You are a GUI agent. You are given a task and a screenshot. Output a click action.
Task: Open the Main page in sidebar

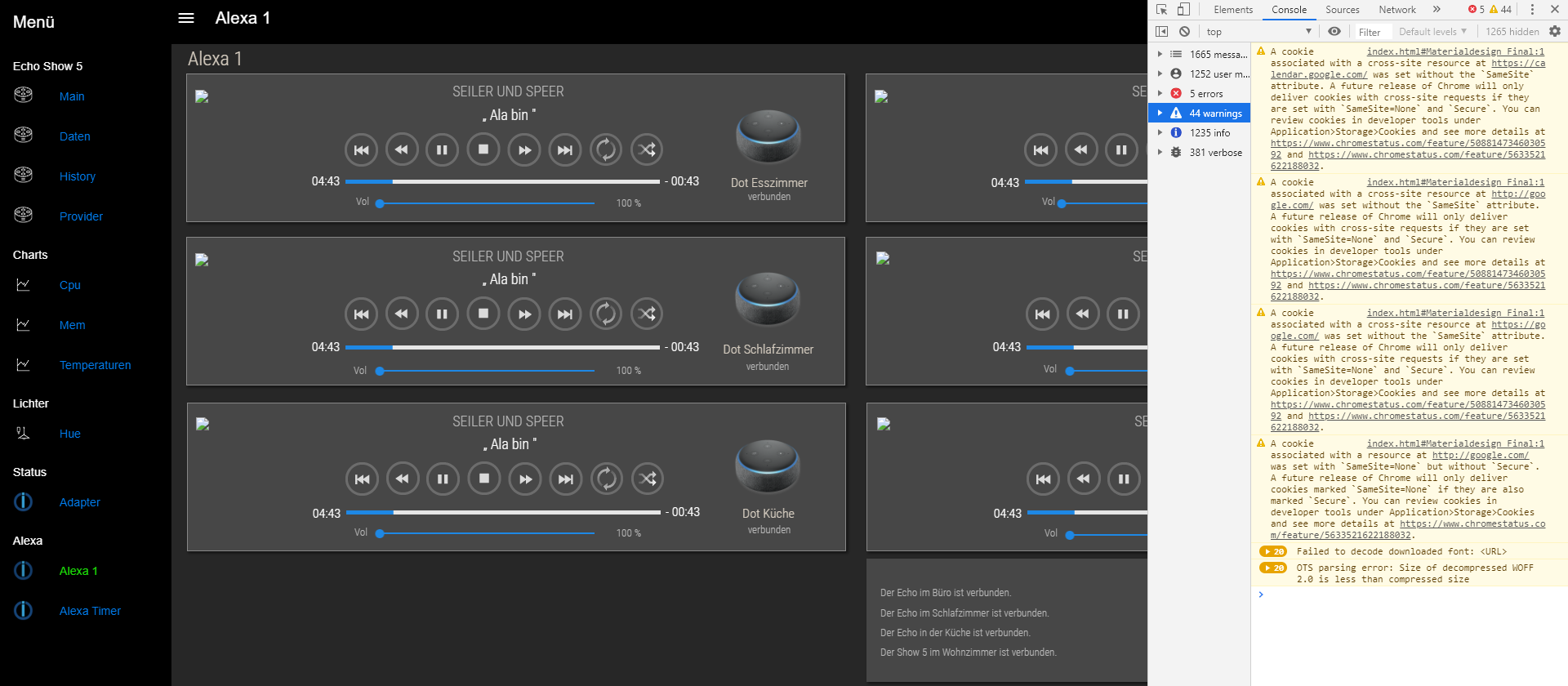[x=72, y=96]
